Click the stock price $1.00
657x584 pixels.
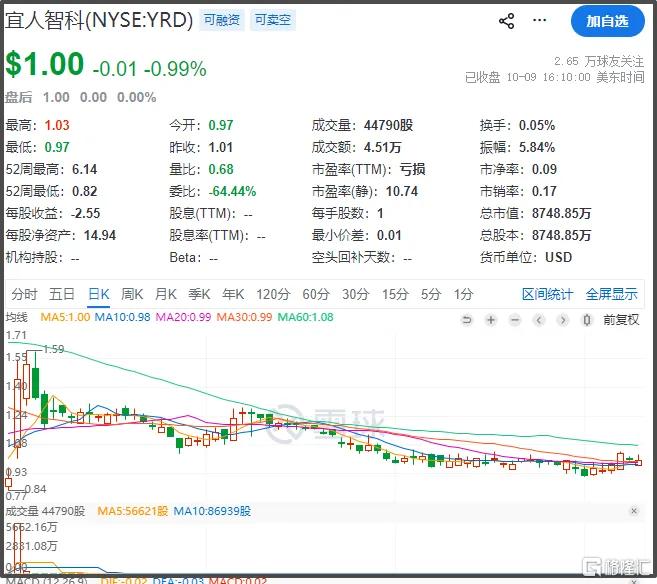[x=44, y=64]
